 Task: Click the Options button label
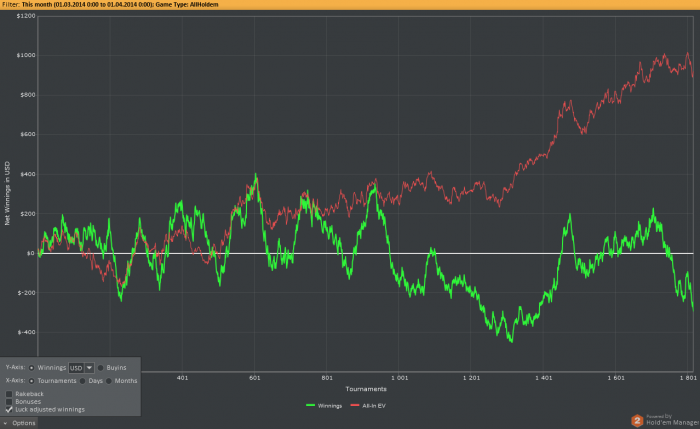coord(24,423)
